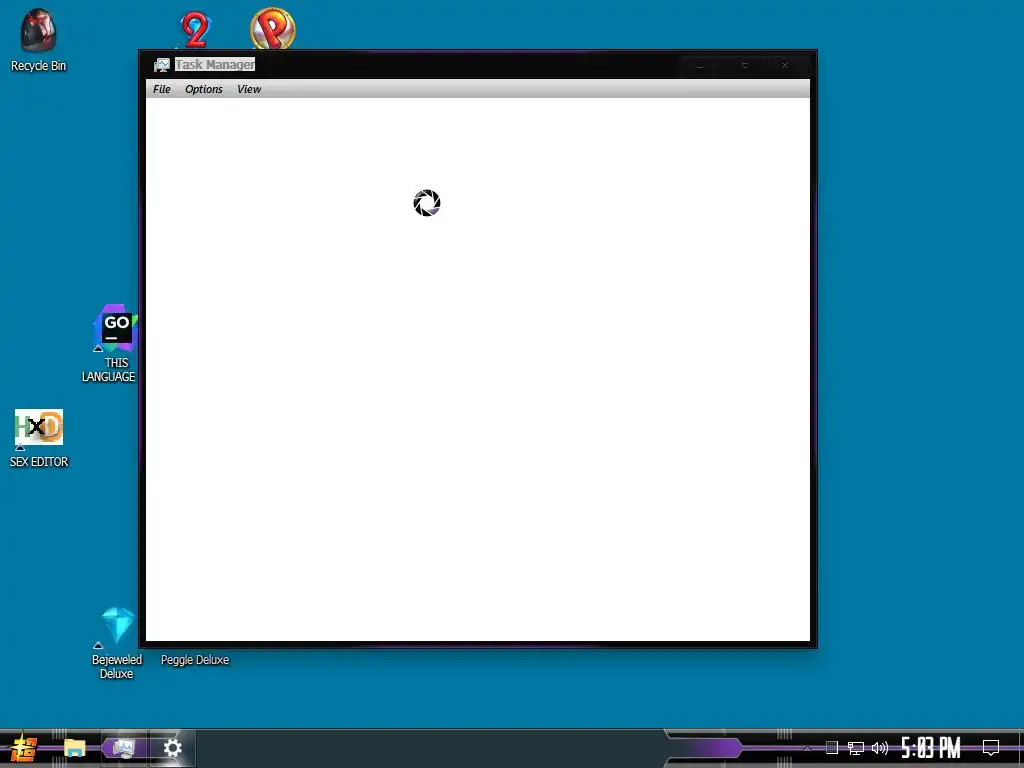Image resolution: width=1024 pixels, height=768 pixels.
Task: Click the grid-like tray icon
Action: pyautogui.click(x=831, y=748)
